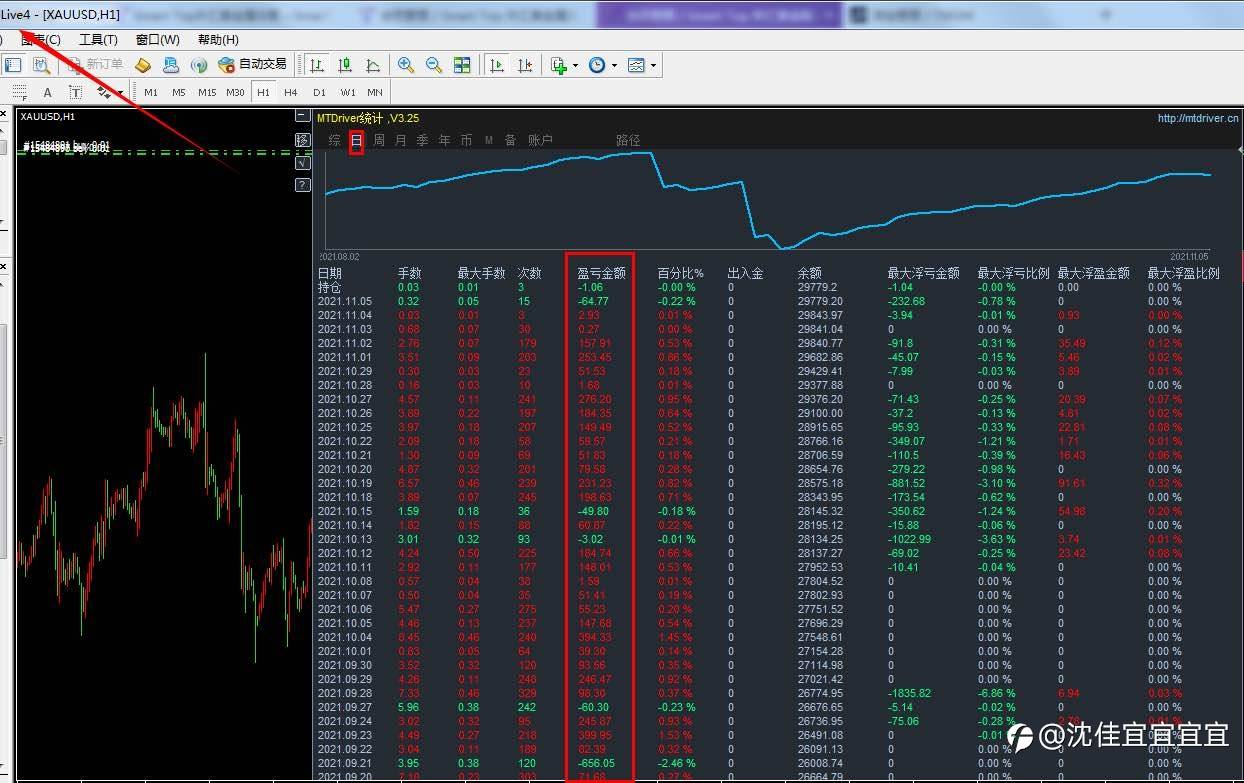
Task: Open the Market Watch panel icon
Action: click(x=13, y=65)
